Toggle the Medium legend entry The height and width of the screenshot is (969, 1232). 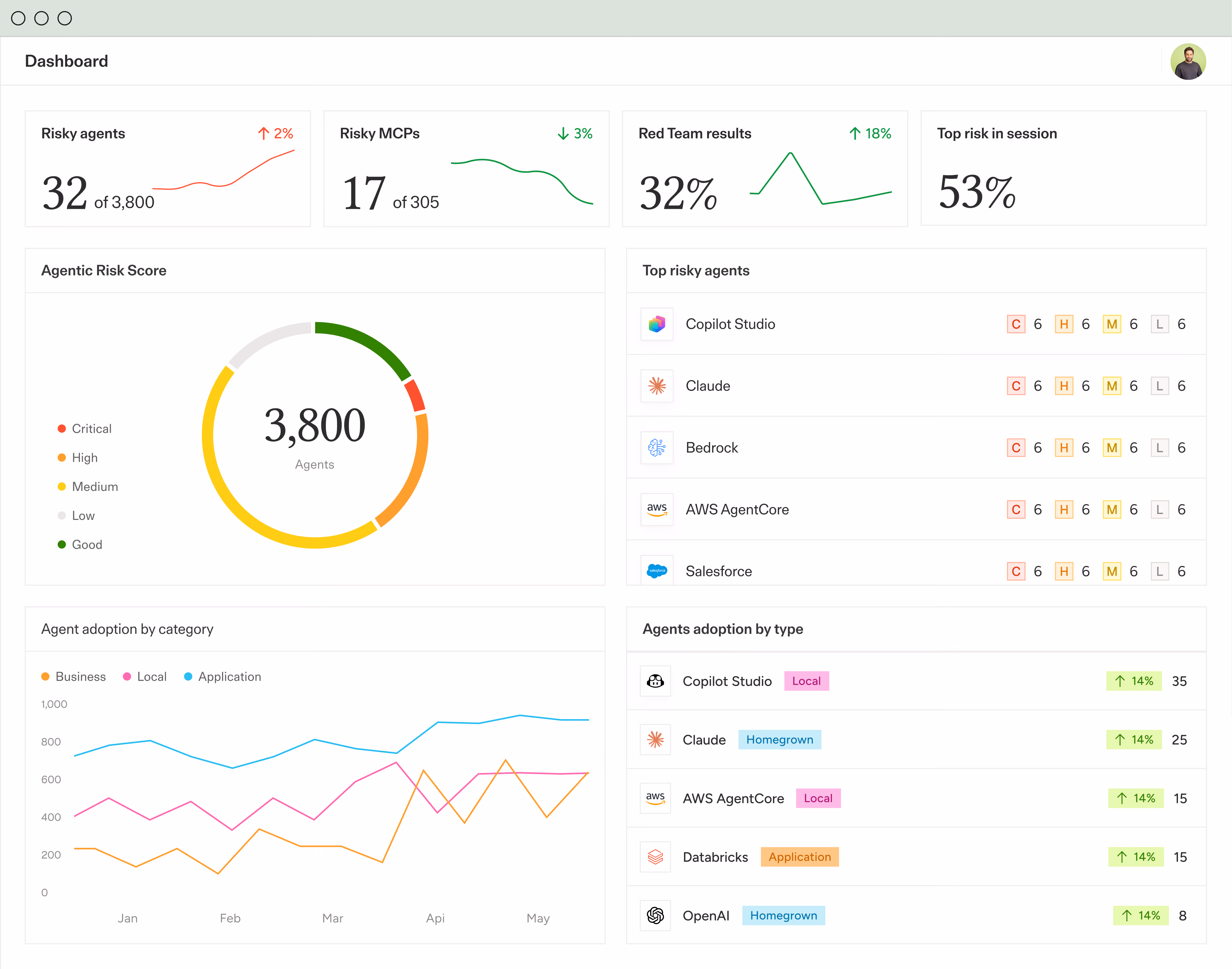coord(88,486)
